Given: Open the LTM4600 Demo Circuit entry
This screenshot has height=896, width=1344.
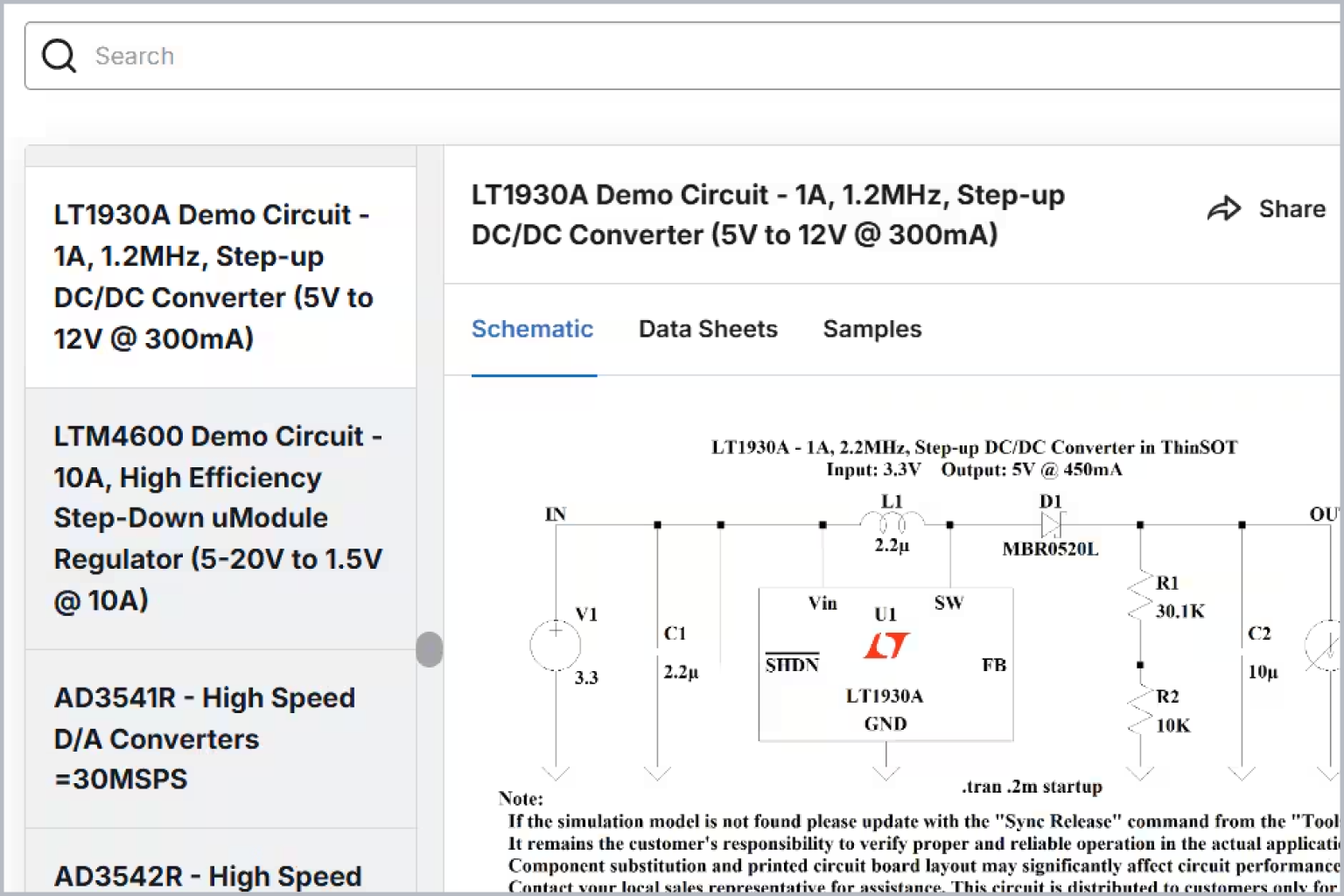Looking at the screenshot, I should coord(219,517).
